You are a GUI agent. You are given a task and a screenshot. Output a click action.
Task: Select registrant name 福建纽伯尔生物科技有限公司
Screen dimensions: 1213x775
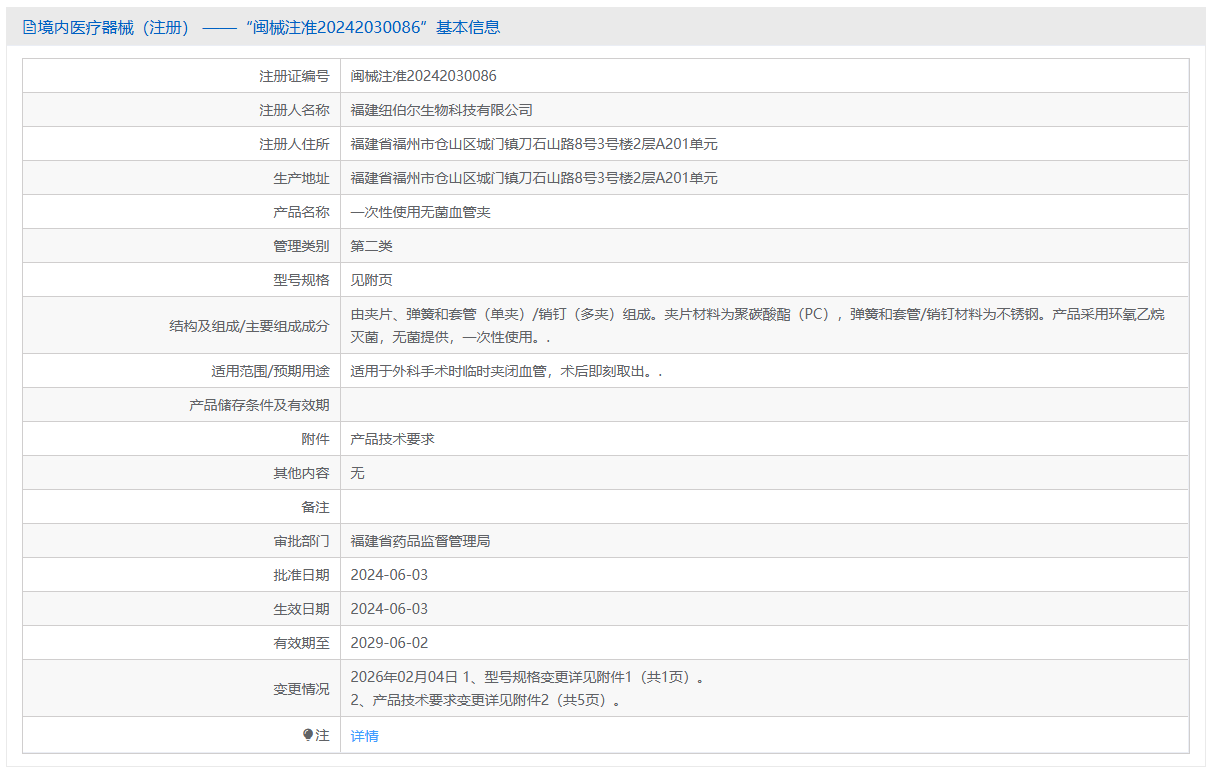coord(442,110)
